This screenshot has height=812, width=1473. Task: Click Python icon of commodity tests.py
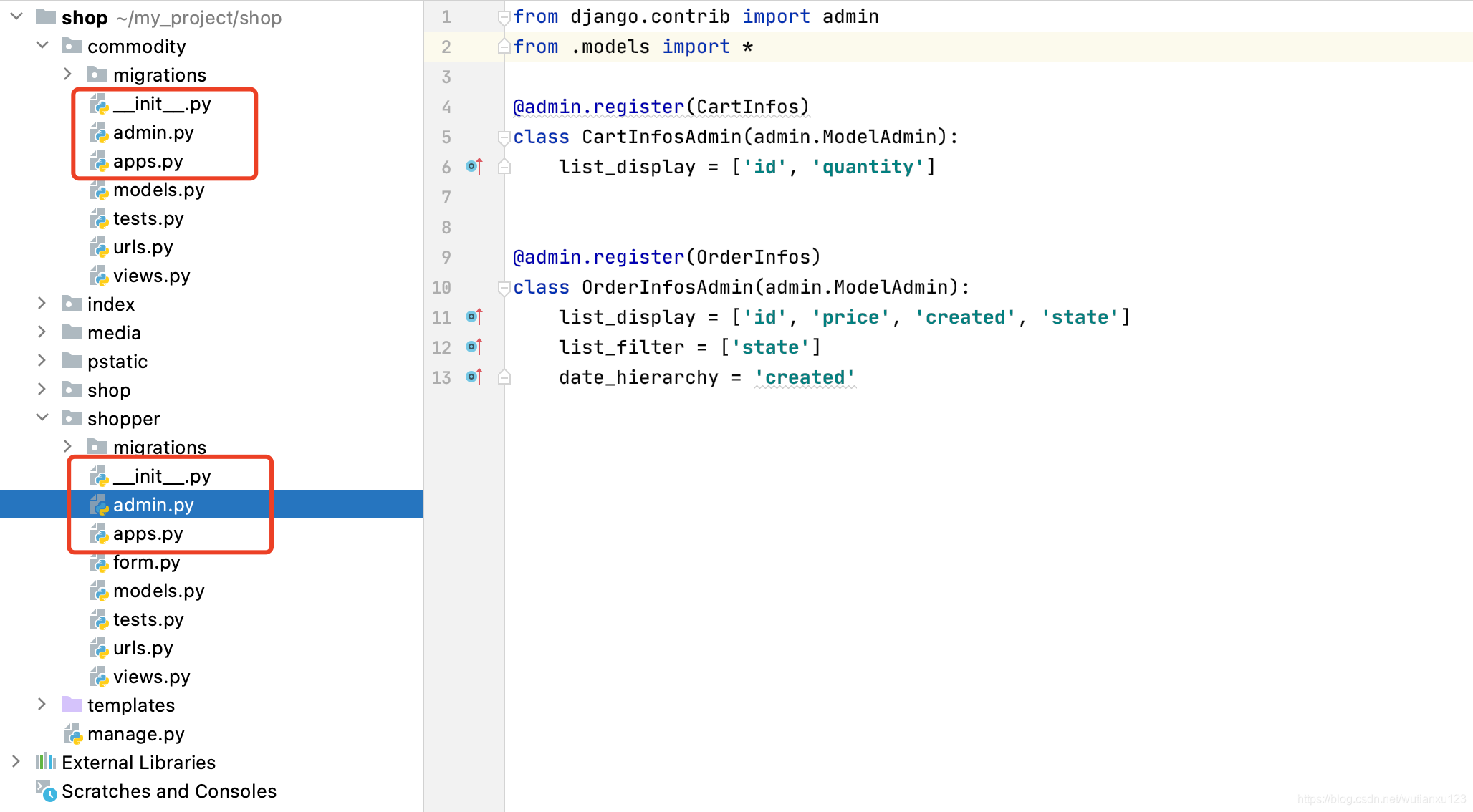[x=99, y=219]
